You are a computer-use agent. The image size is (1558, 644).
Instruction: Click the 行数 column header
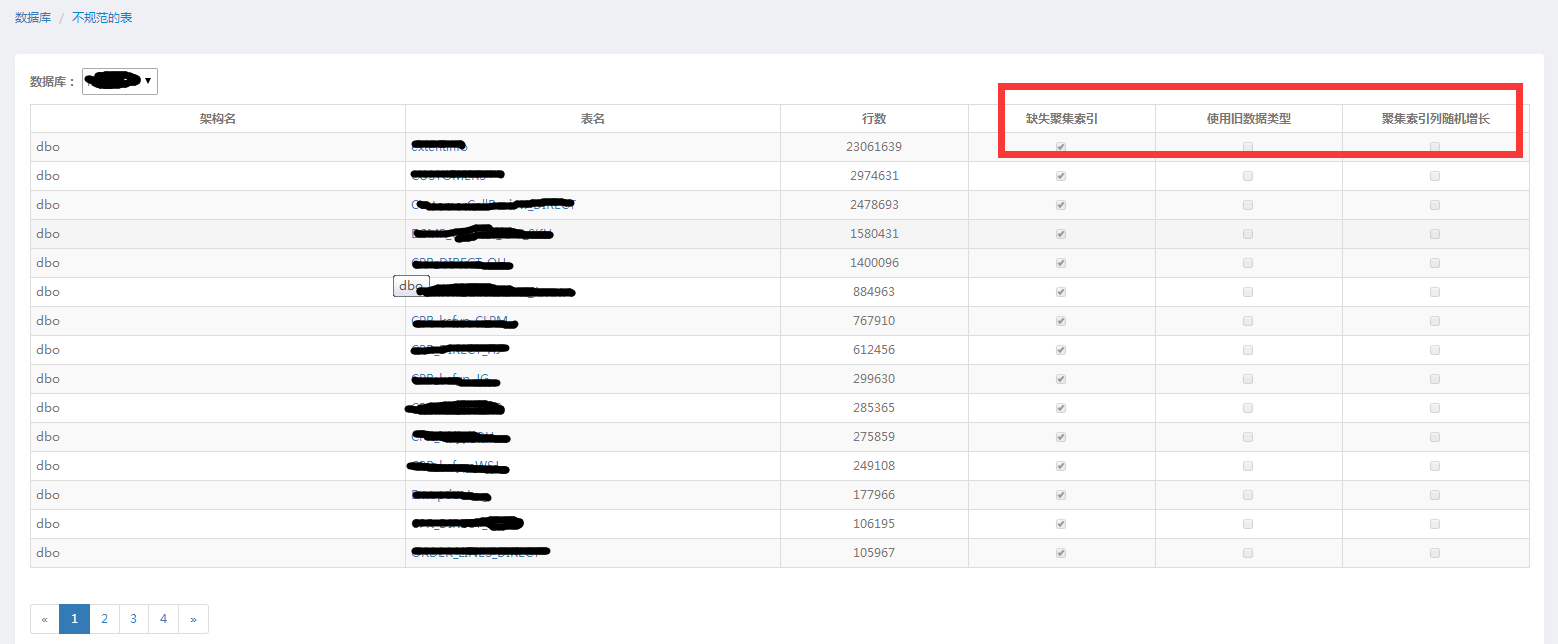874,118
